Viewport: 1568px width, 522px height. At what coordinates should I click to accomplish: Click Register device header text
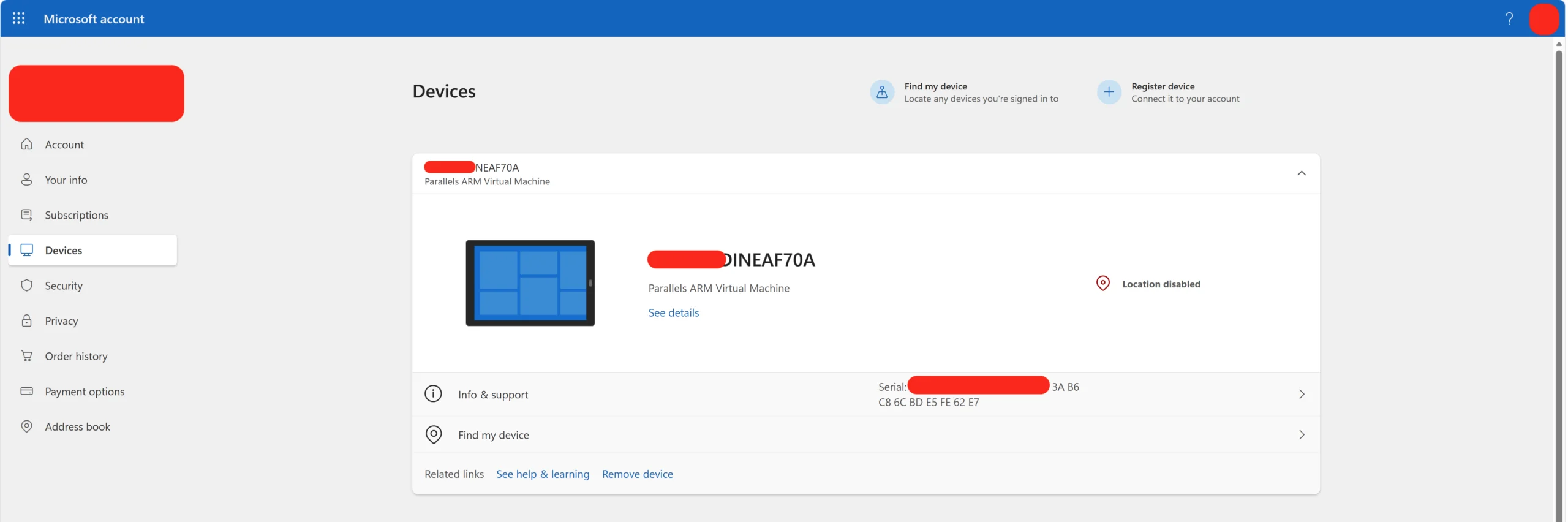(1163, 86)
